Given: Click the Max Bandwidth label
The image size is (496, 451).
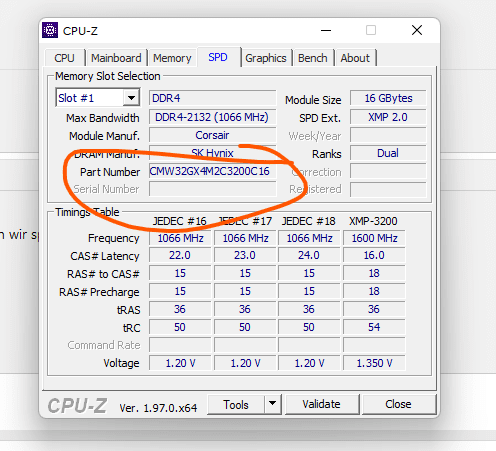Looking at the screenshot, I should click(x=103, y=118).
